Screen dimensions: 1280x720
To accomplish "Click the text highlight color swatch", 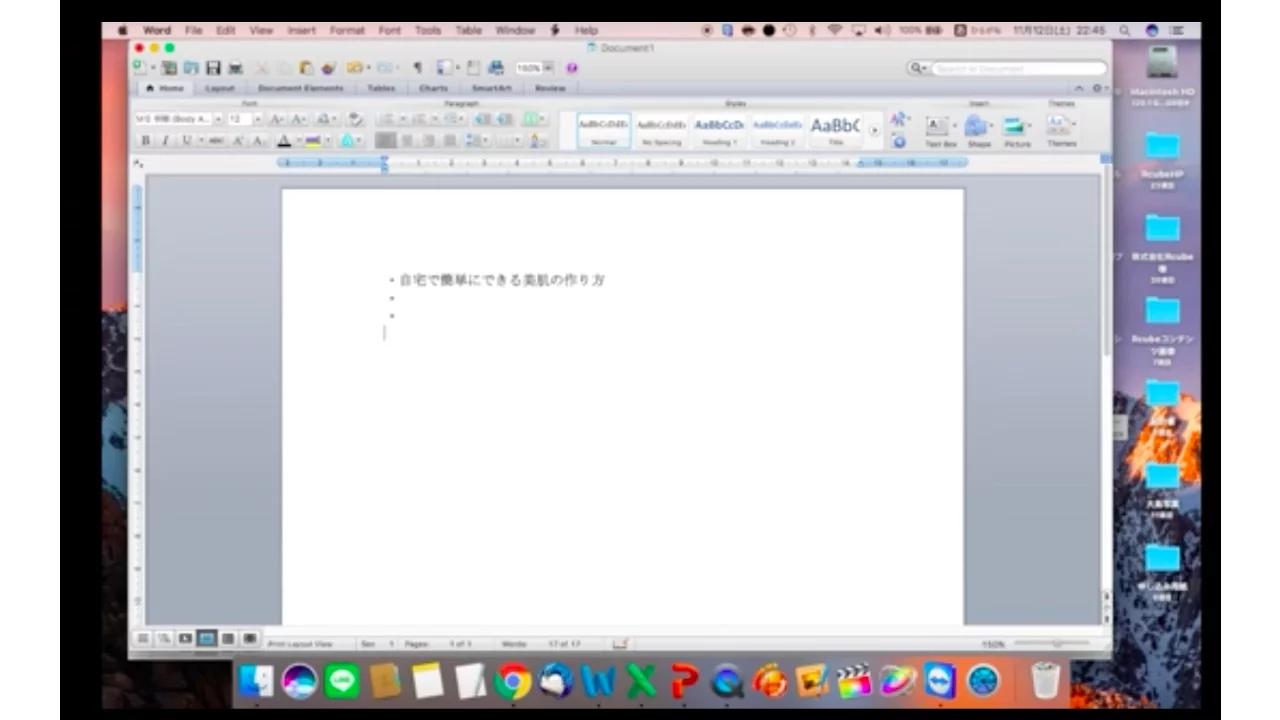I will [x=313, y=141].
